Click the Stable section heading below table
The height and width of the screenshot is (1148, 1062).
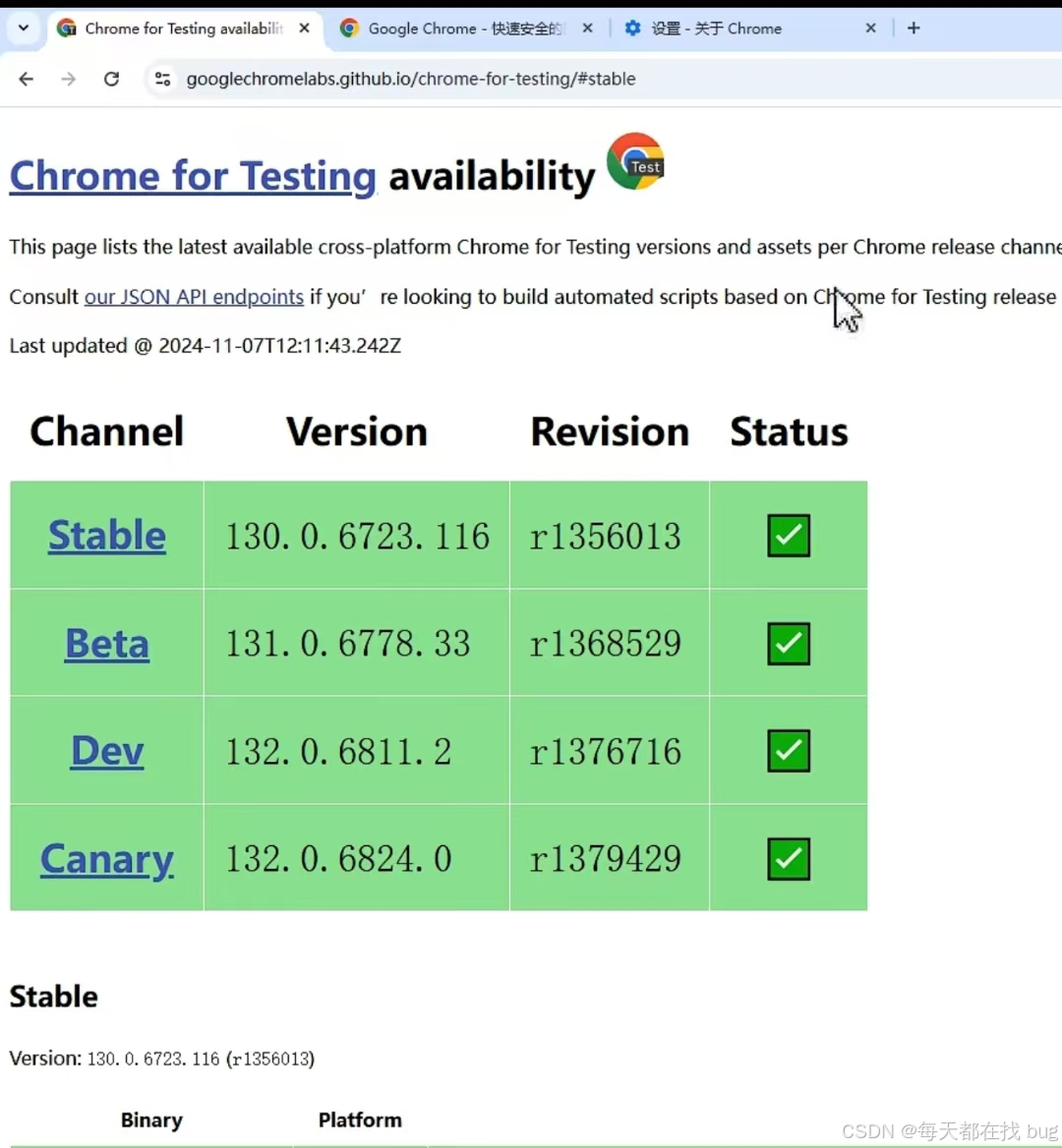(x=53, y=998)
